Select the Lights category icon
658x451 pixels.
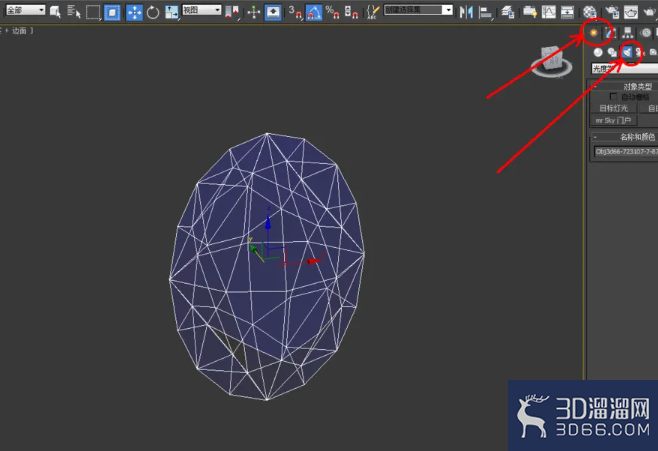(626, 52)
